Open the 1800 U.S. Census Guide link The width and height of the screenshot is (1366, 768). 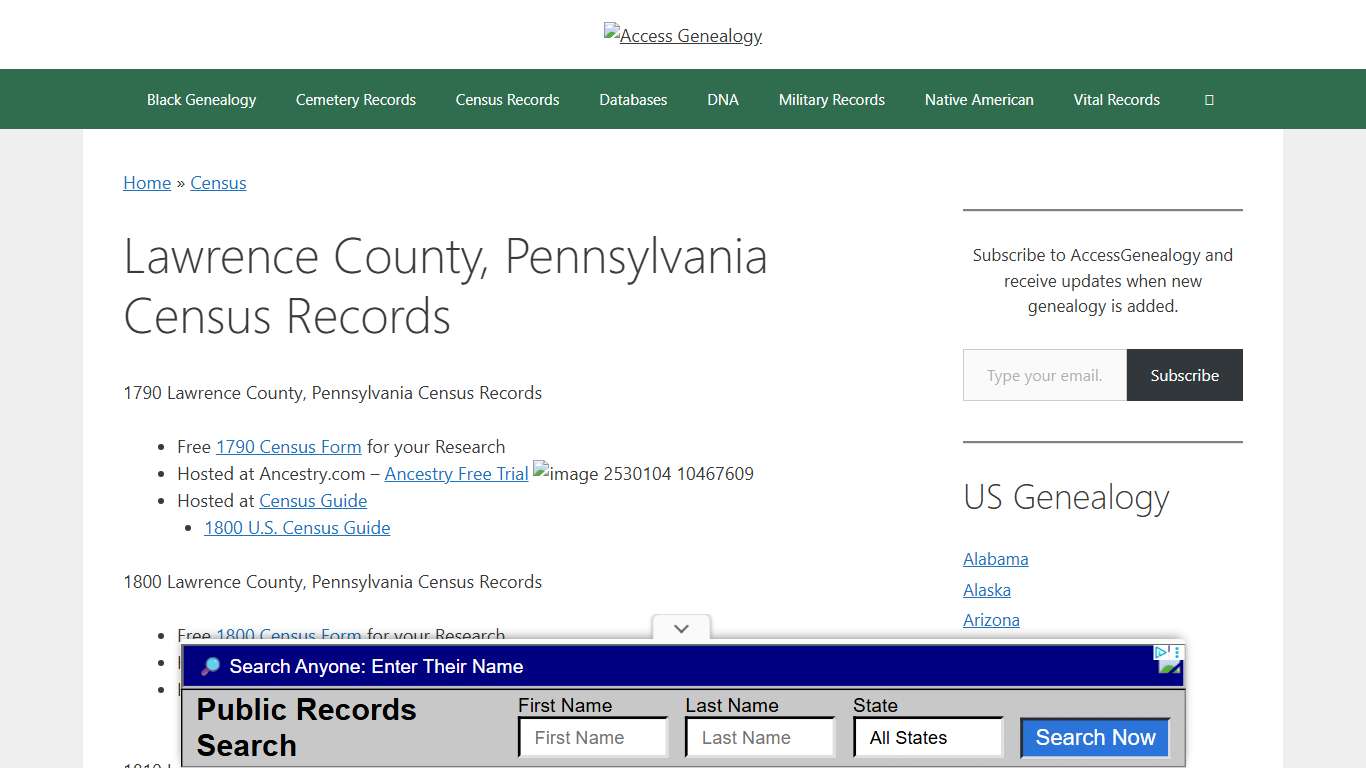pyautogui.click(x=296, y=527)
